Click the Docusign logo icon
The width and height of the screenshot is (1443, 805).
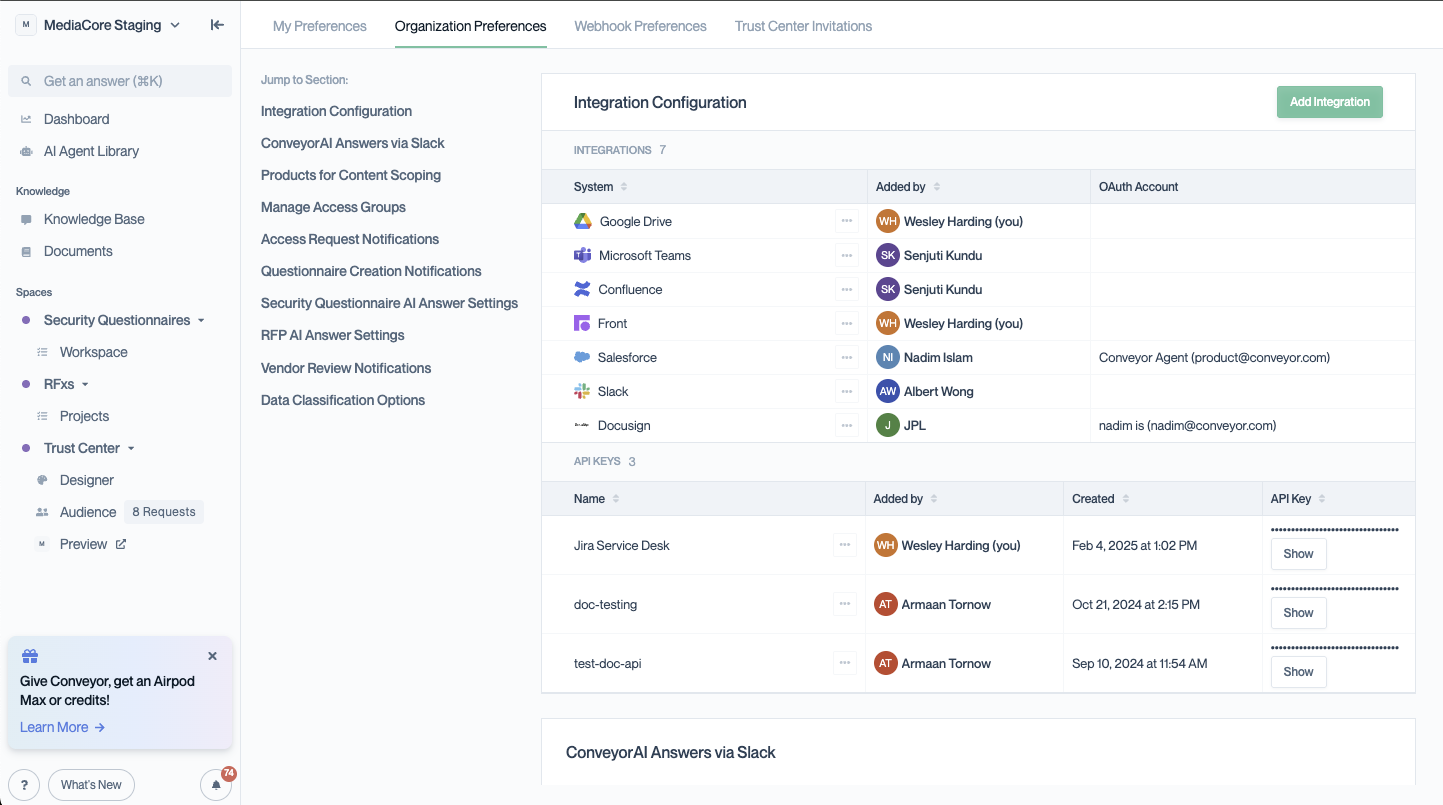pos(582,425)
